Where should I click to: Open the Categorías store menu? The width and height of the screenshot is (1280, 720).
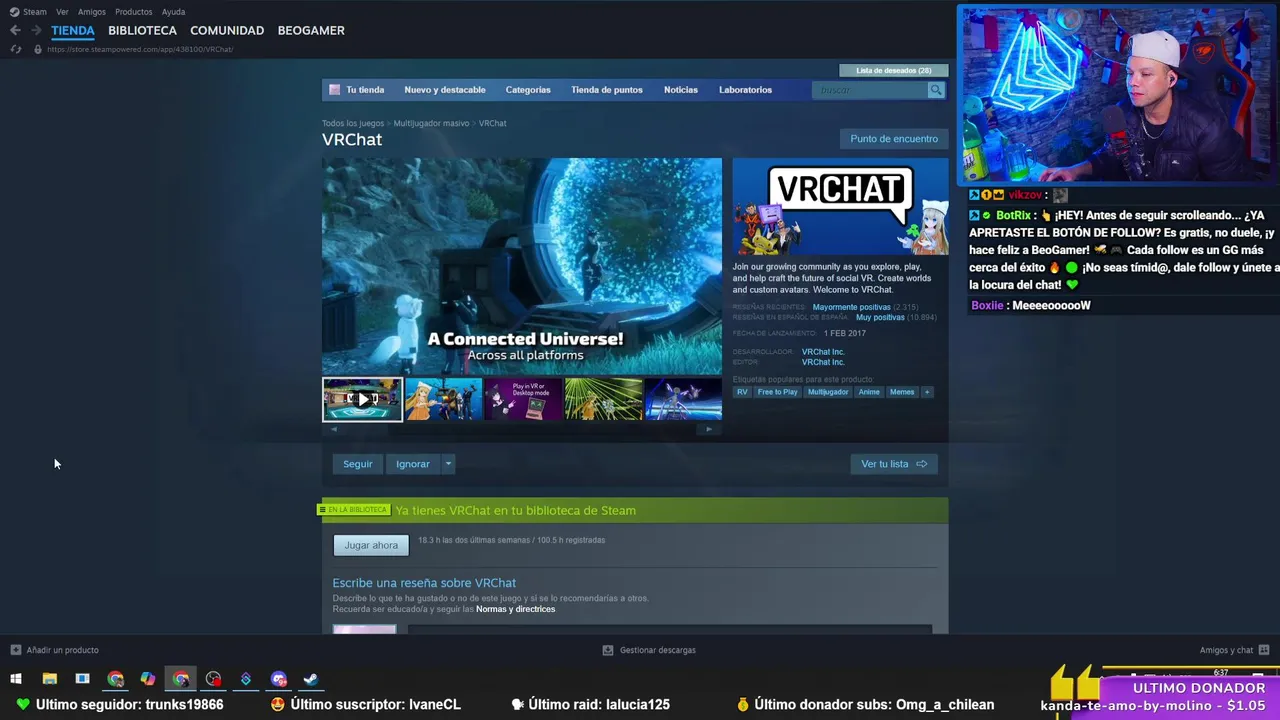click(528, 90)
